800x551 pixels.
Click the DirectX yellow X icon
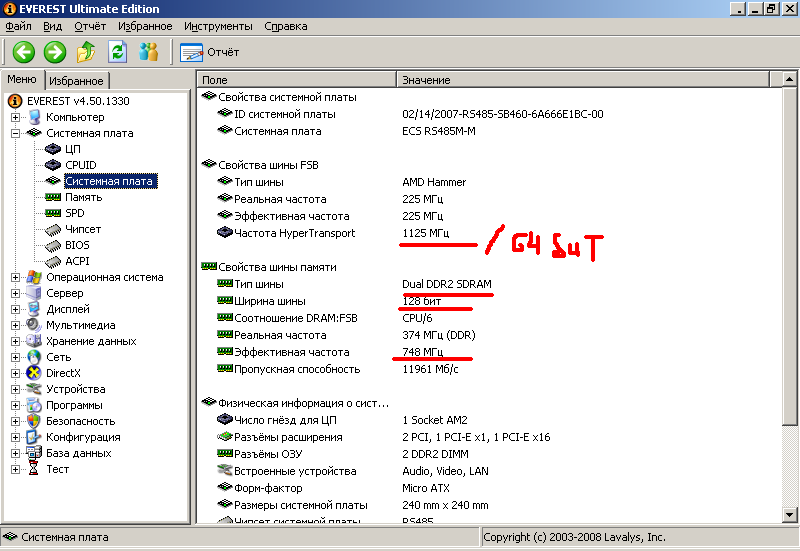pos(34,373)
